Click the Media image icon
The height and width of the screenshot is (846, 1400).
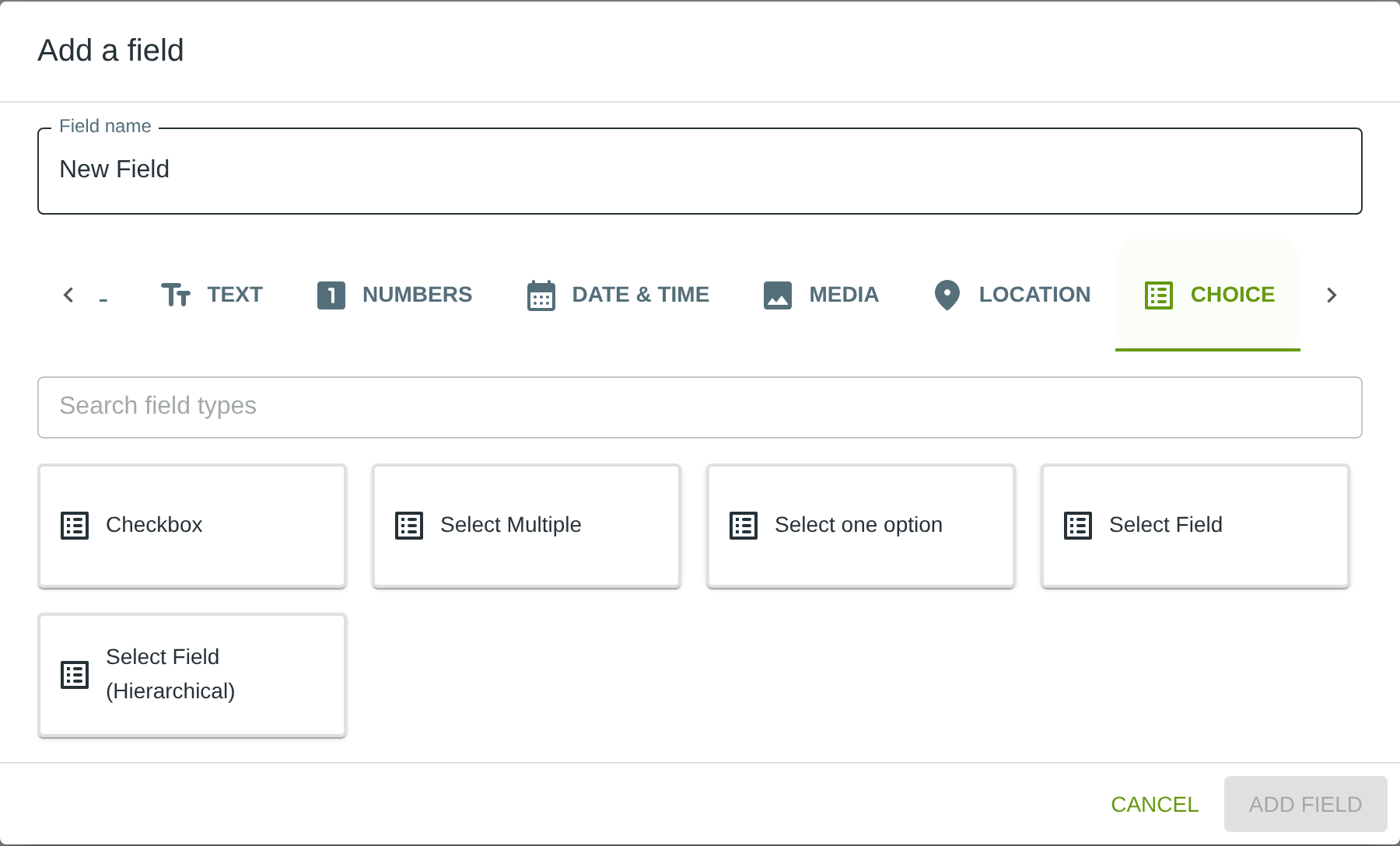coord(778,295)
